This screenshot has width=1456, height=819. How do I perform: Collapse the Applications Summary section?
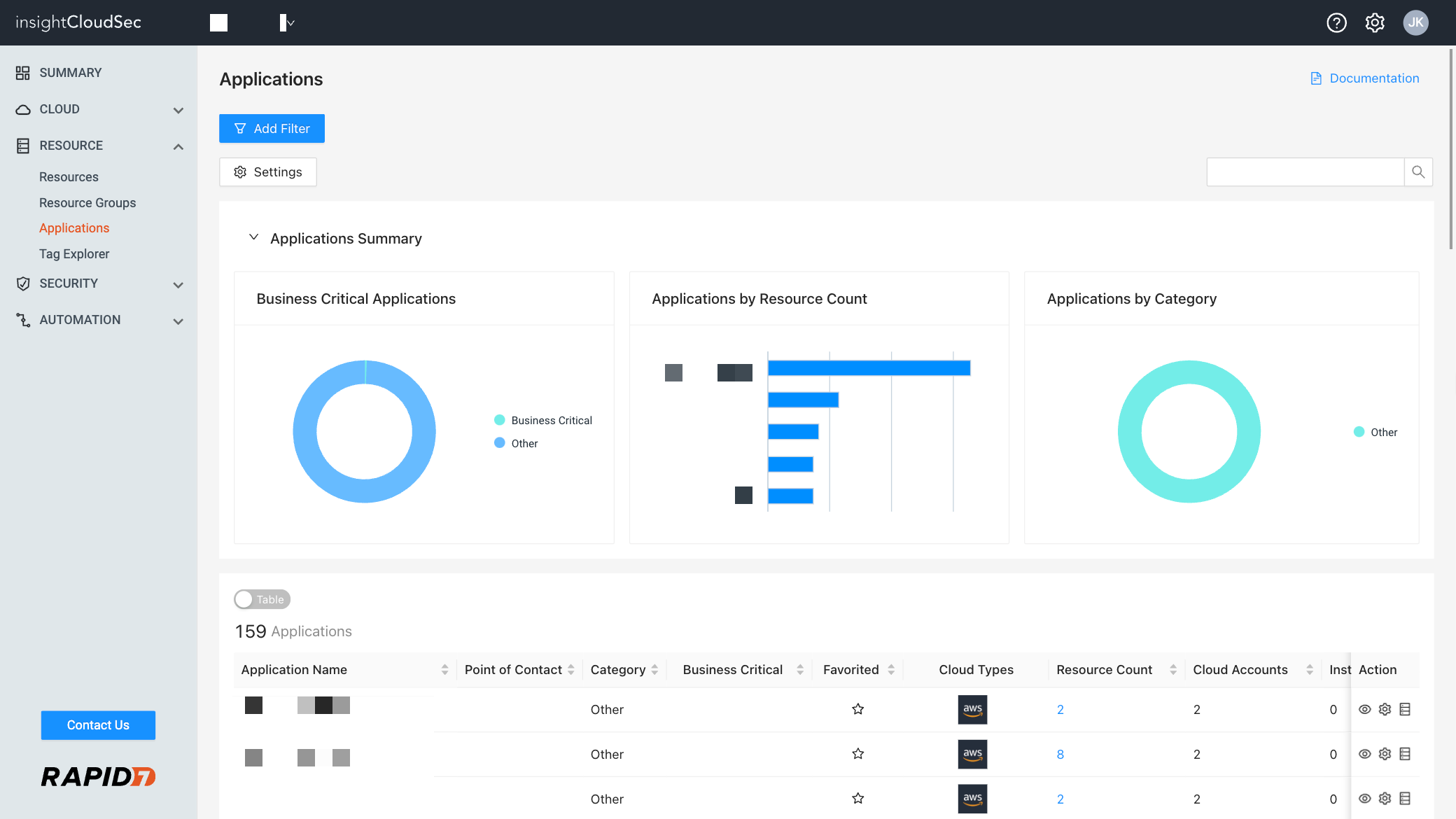tap(254, 238)
